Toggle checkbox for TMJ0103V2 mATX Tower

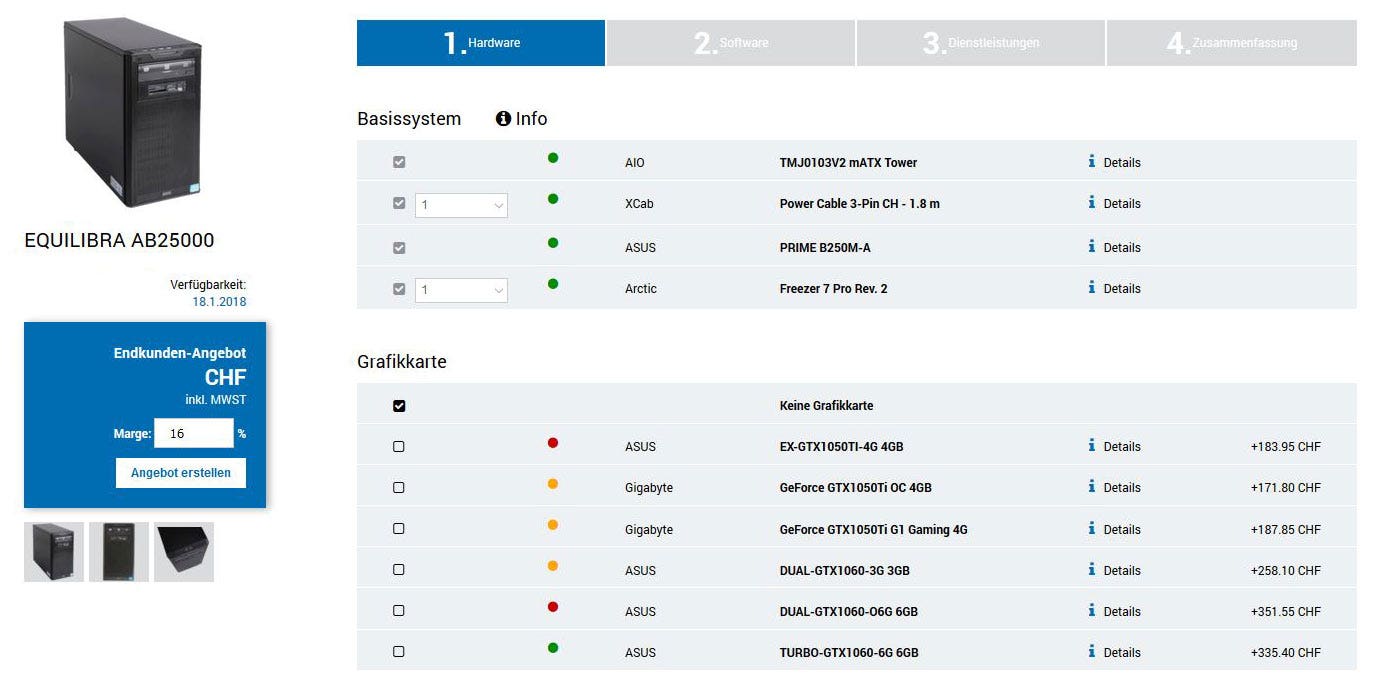tap(399, 162)
